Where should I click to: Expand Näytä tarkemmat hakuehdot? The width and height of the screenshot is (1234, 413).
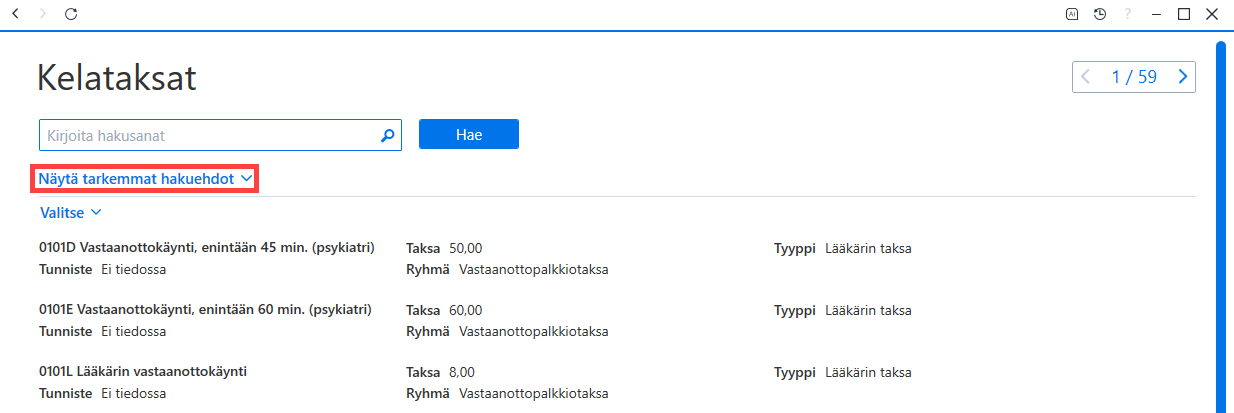pyautogui.click(x=145, y=179)
